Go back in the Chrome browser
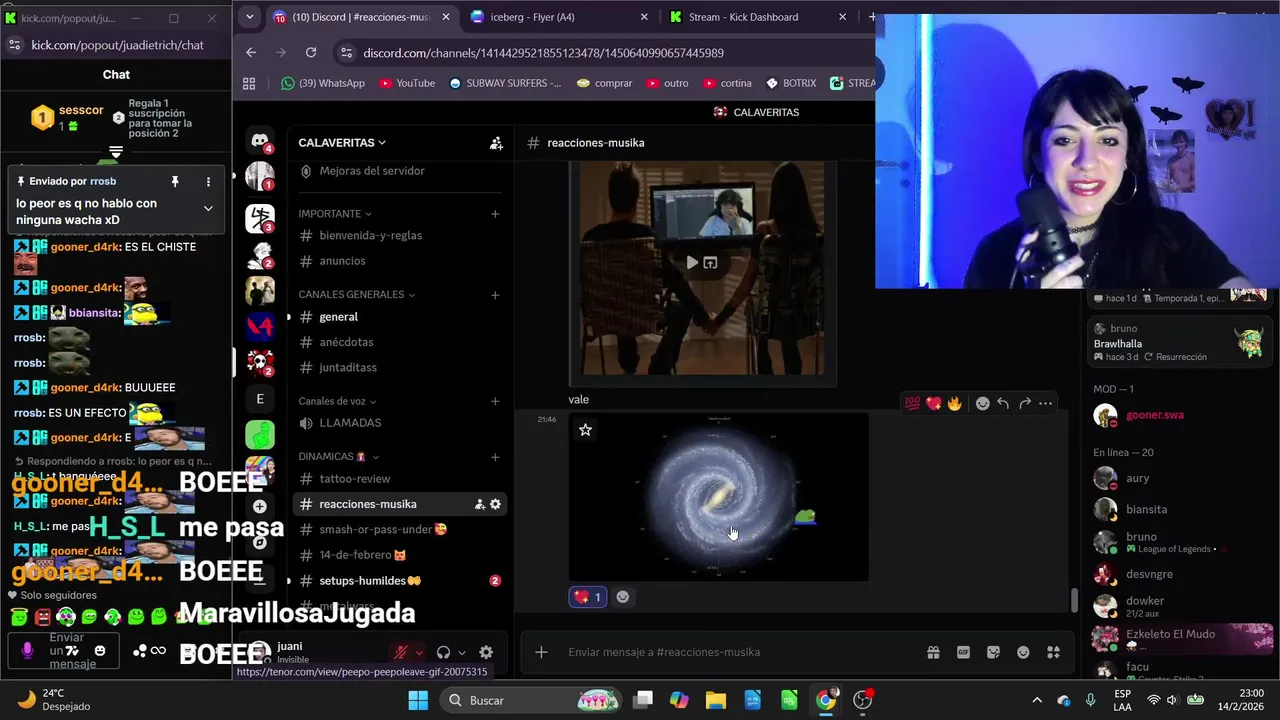This screenshot has height=720, width=1280. [x=251, y=53]
